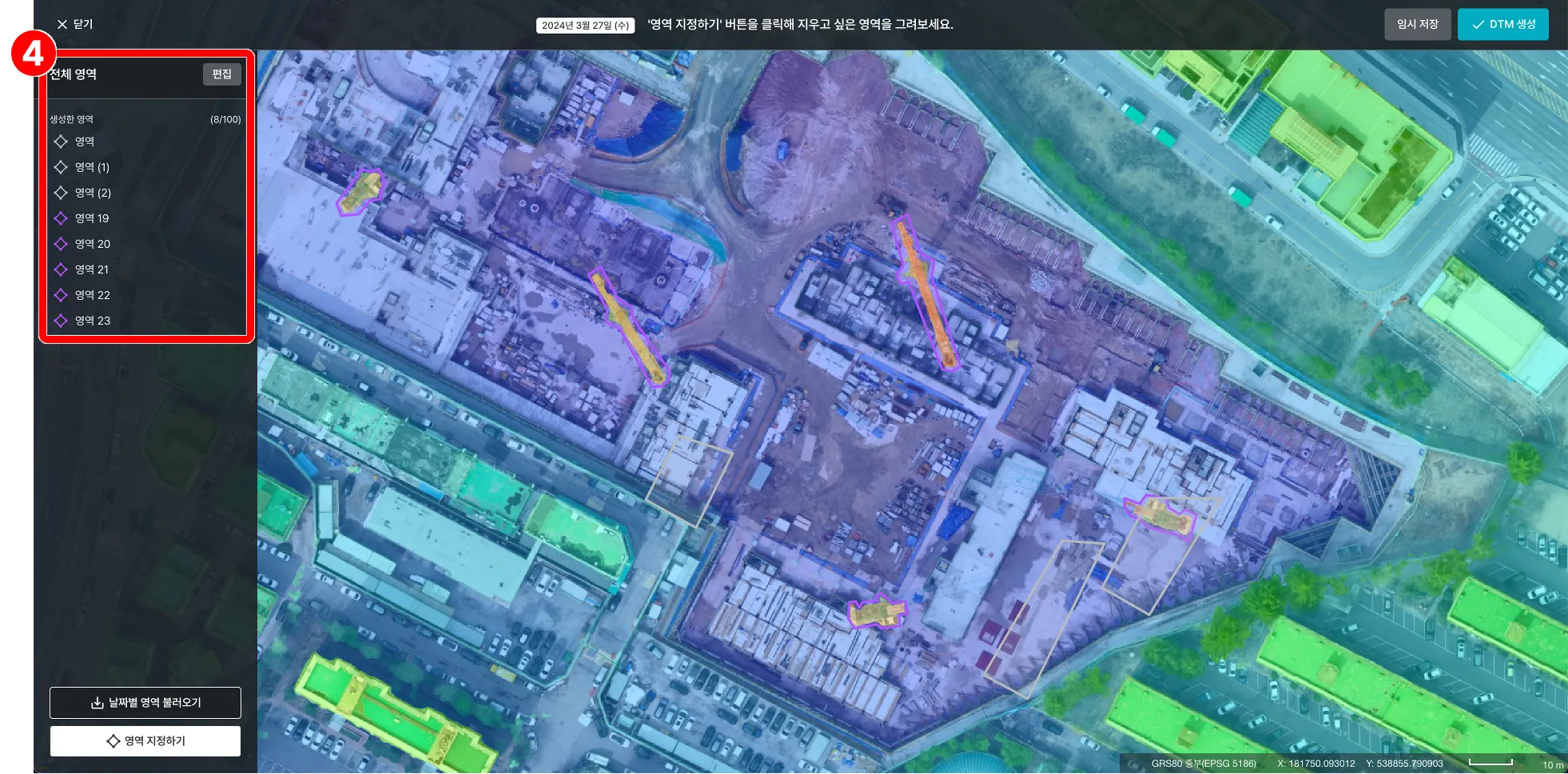Click the small orange polygon at top-left of map
This screenshot has width=1568, height=774.
[361, 192]
